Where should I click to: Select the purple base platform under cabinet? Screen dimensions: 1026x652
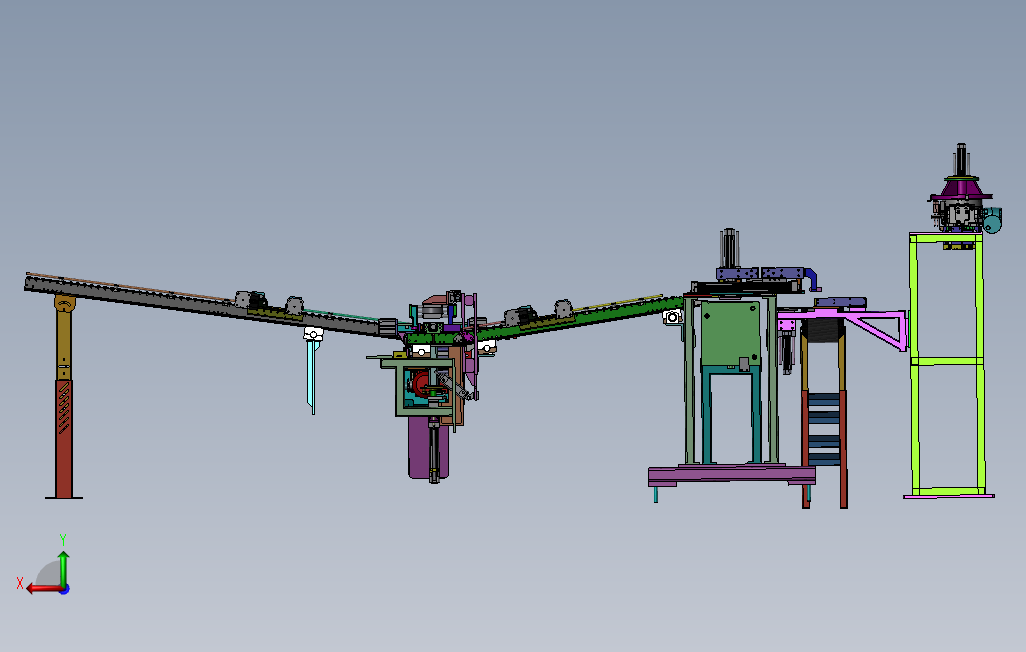tap(732, 475)
